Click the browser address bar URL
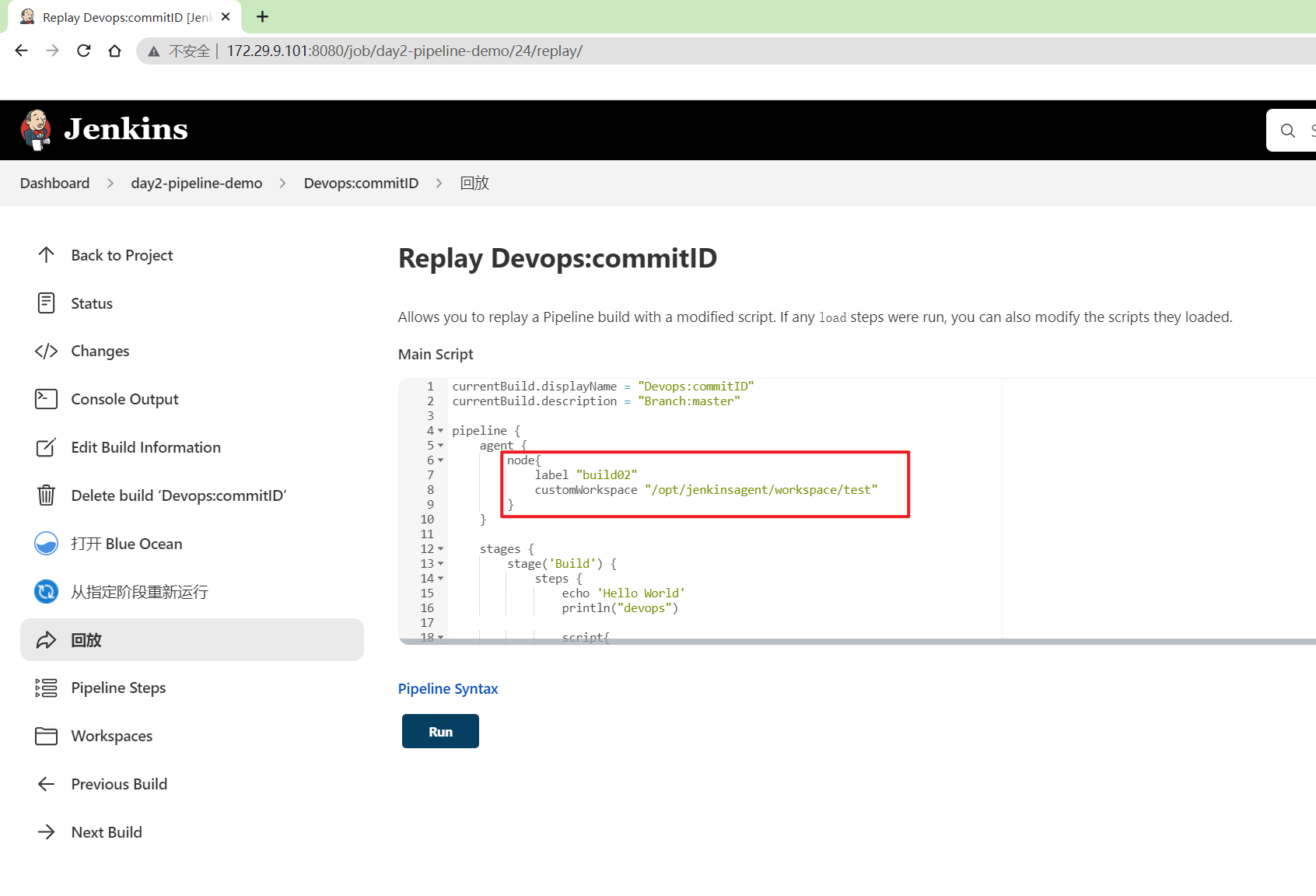Viewport: 1316px width, 896px height. point(404,51)
